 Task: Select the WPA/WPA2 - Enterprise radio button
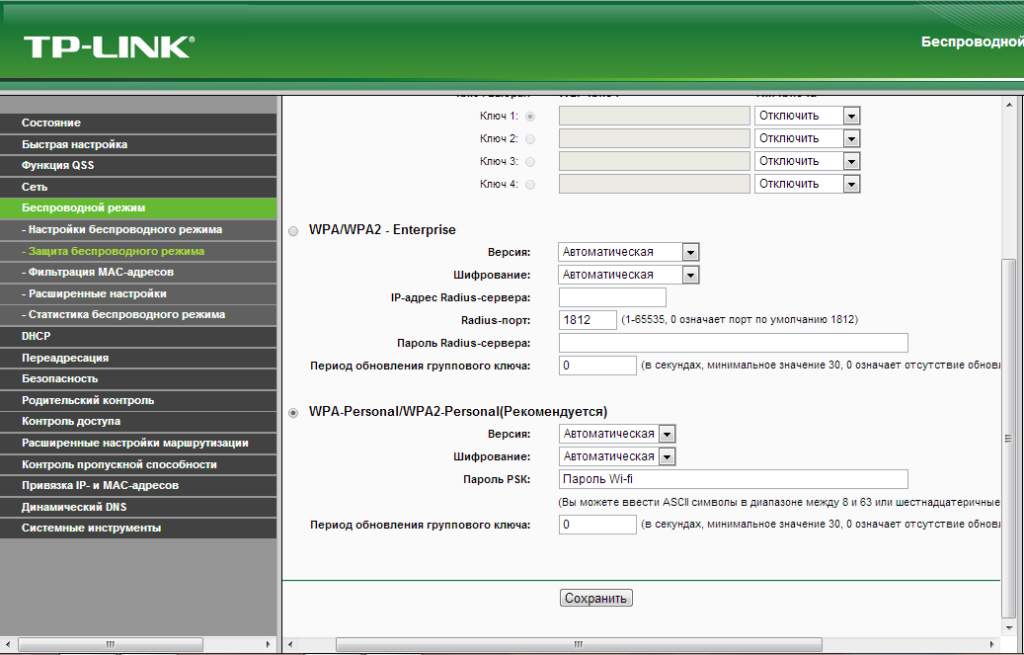pyautogui.click(x=293, y=231)
